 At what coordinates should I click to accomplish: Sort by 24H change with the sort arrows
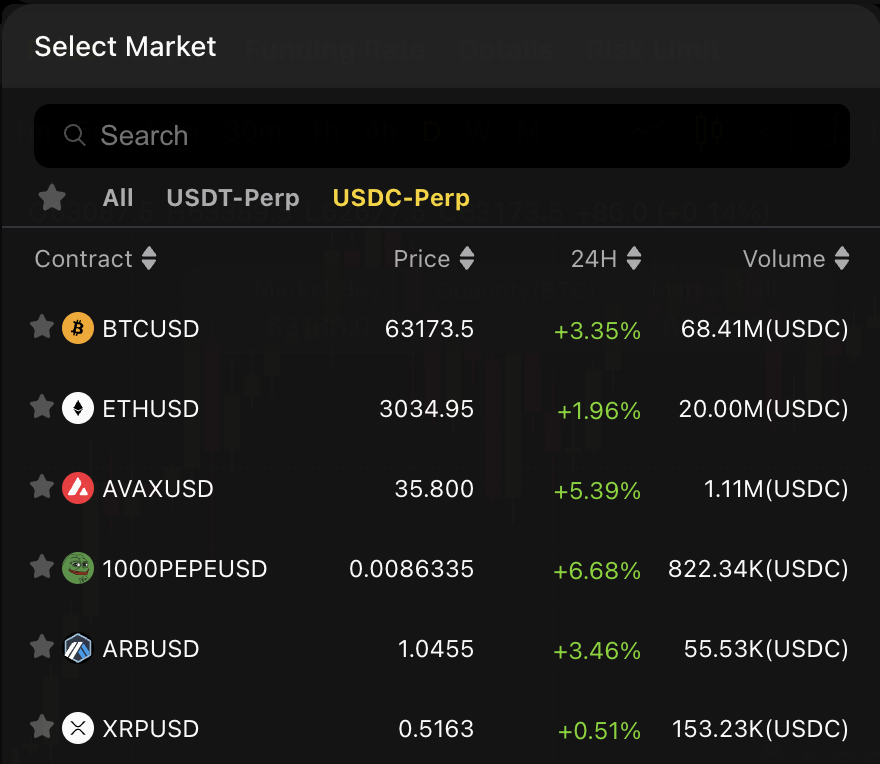[633, 258]
